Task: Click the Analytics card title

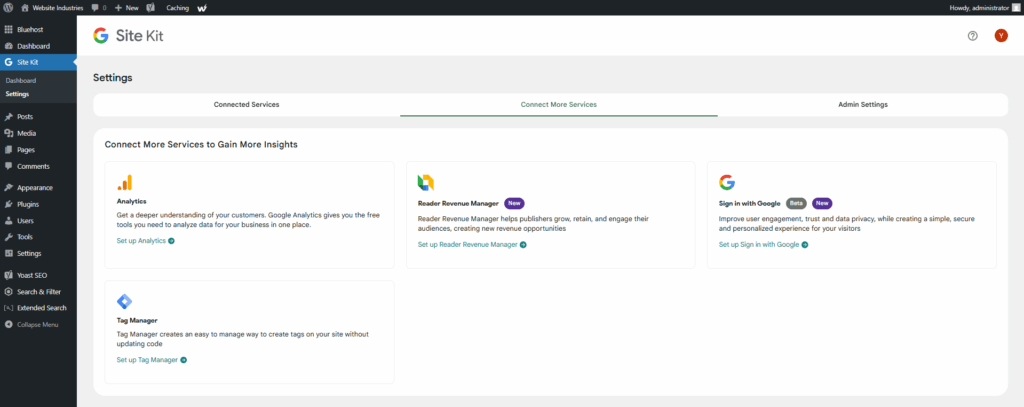Action: pos(131,201)
